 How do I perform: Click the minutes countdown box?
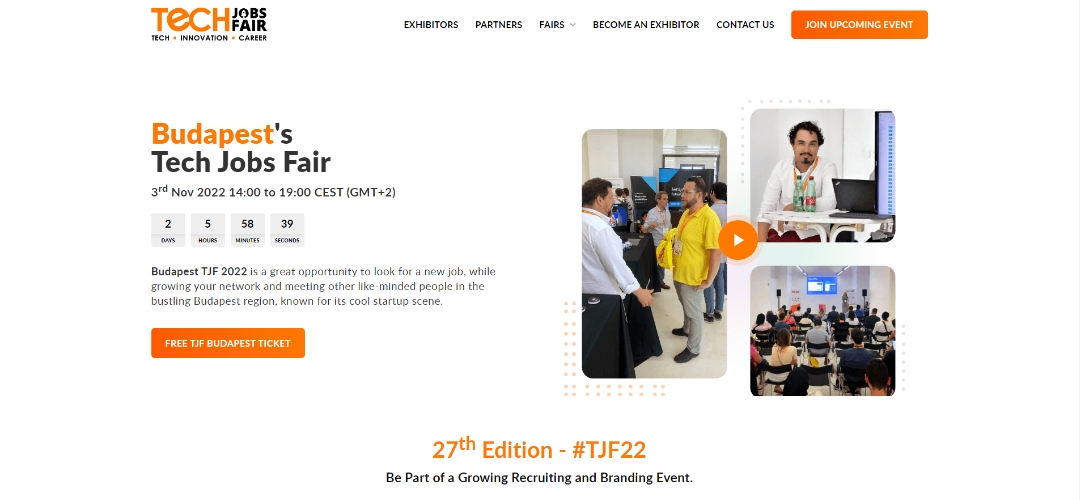click(247, 230)
